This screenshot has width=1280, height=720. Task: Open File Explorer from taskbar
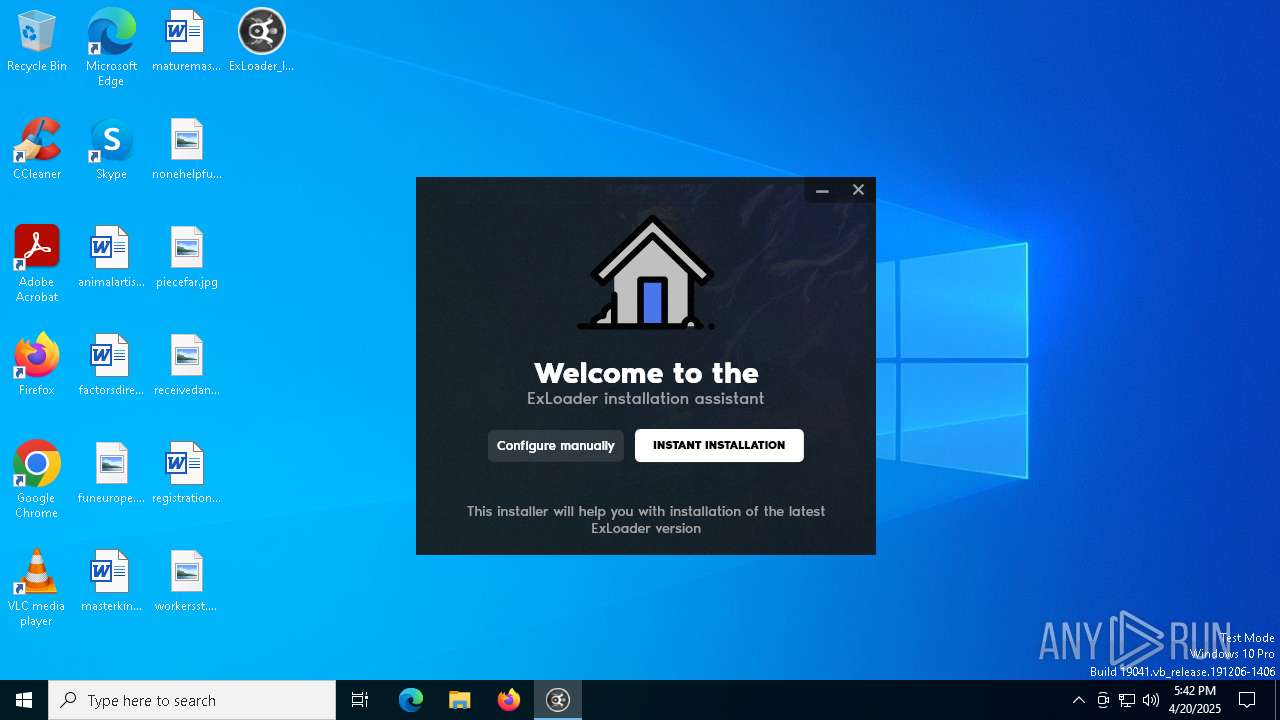460,700
